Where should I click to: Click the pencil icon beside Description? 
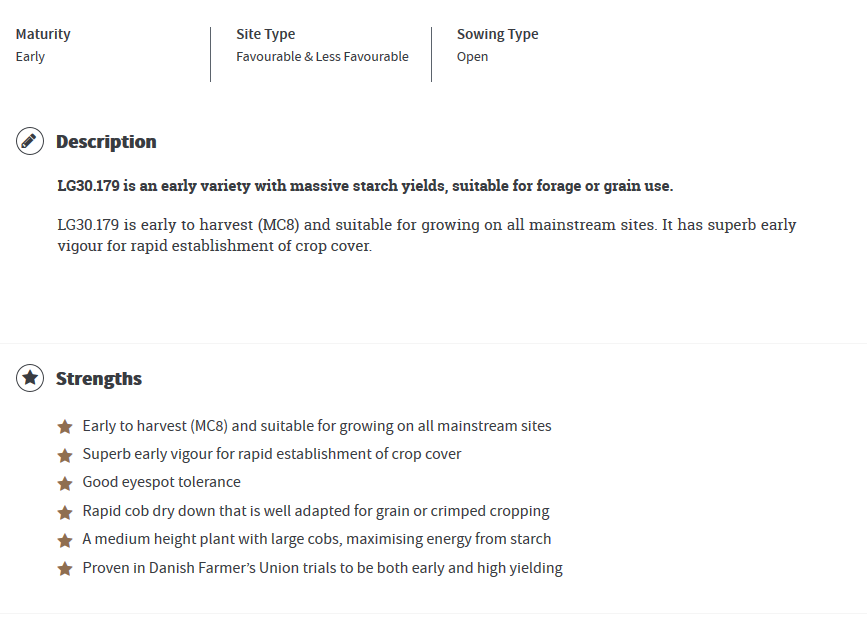[30, 141]
